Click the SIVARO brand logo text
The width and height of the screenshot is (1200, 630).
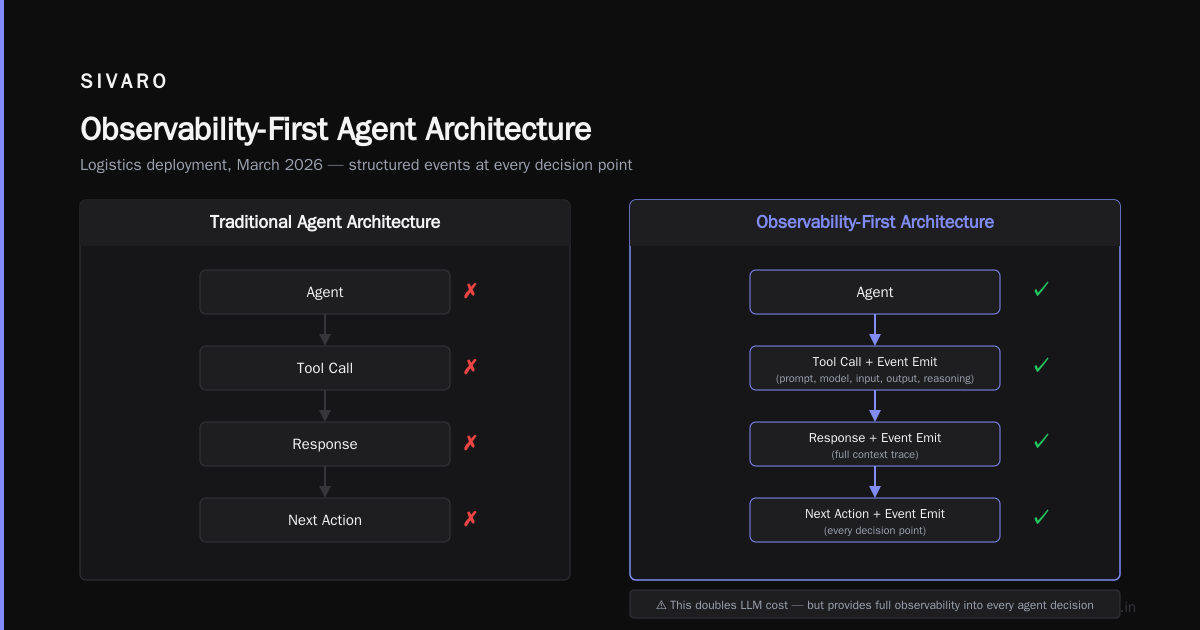124,82
